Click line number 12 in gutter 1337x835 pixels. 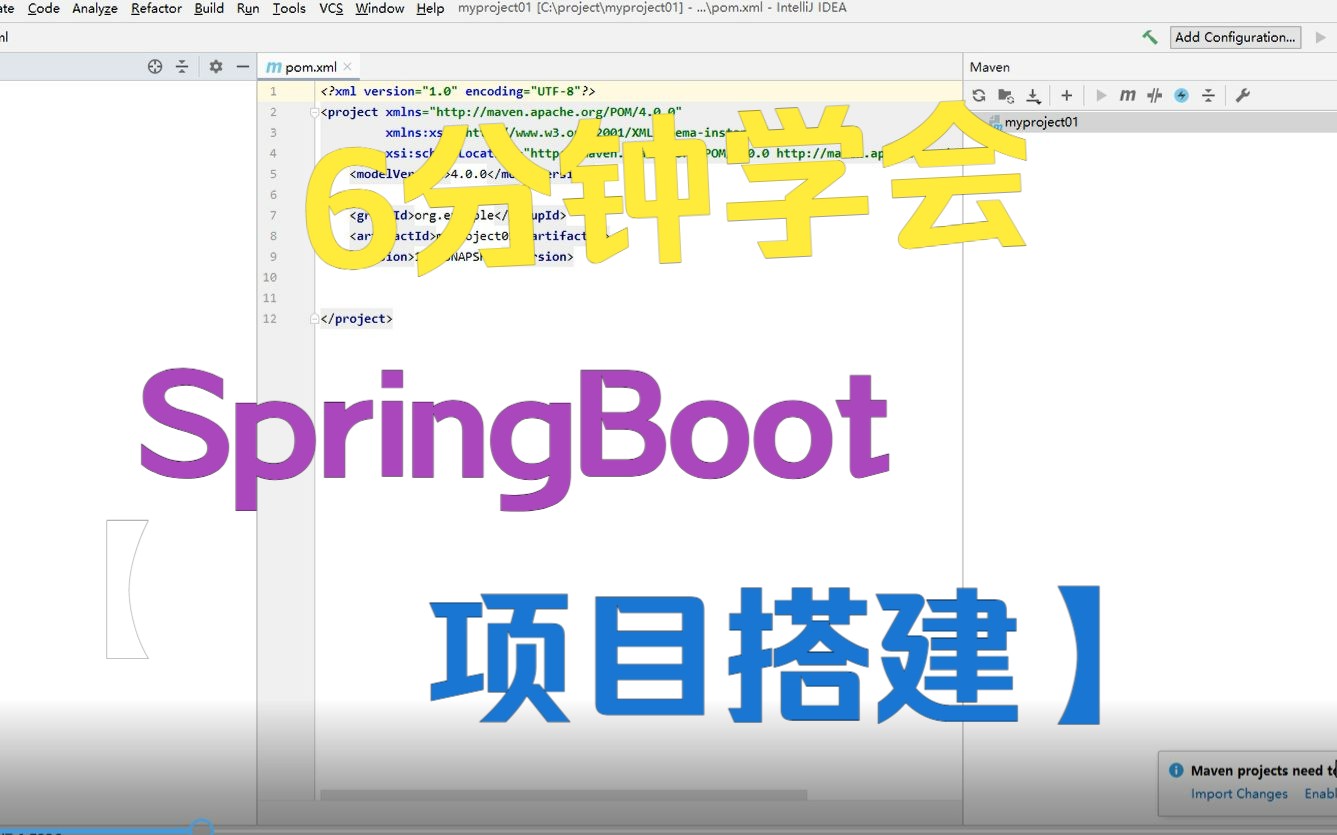[269, 319]
